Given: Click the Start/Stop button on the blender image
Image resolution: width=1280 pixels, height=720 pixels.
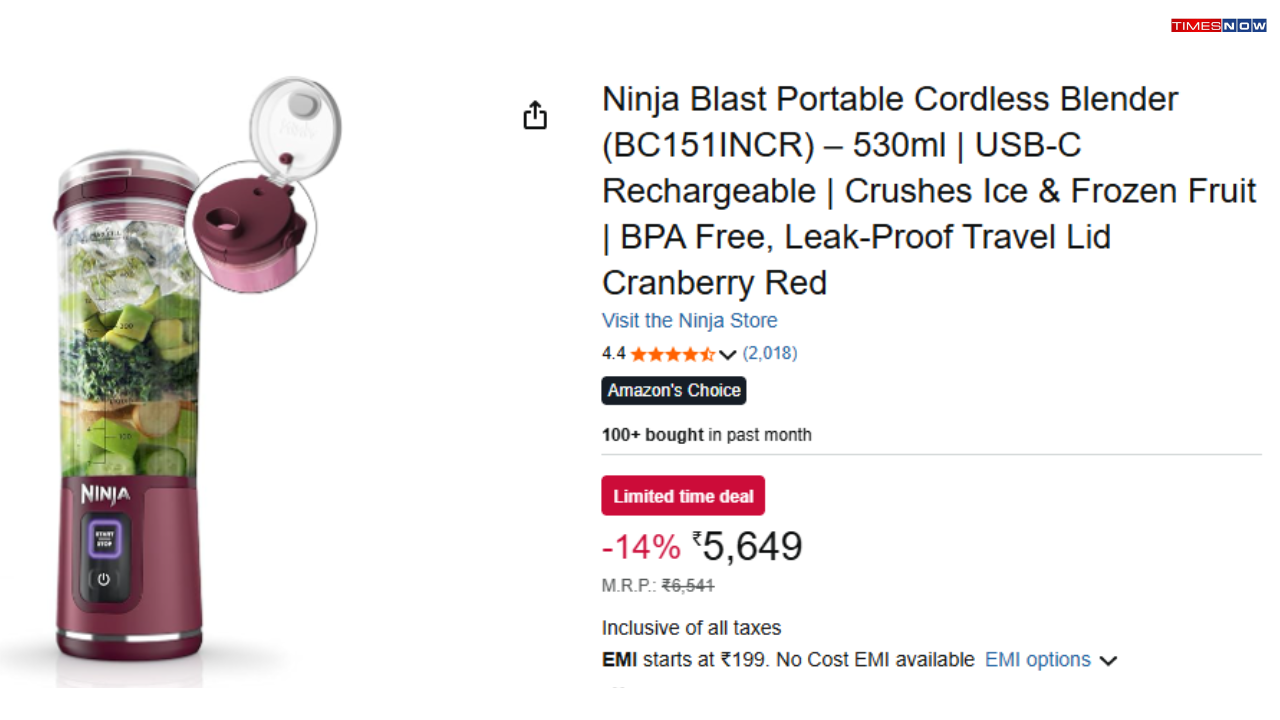Looking at the screenshot, I should coord(104,537).
